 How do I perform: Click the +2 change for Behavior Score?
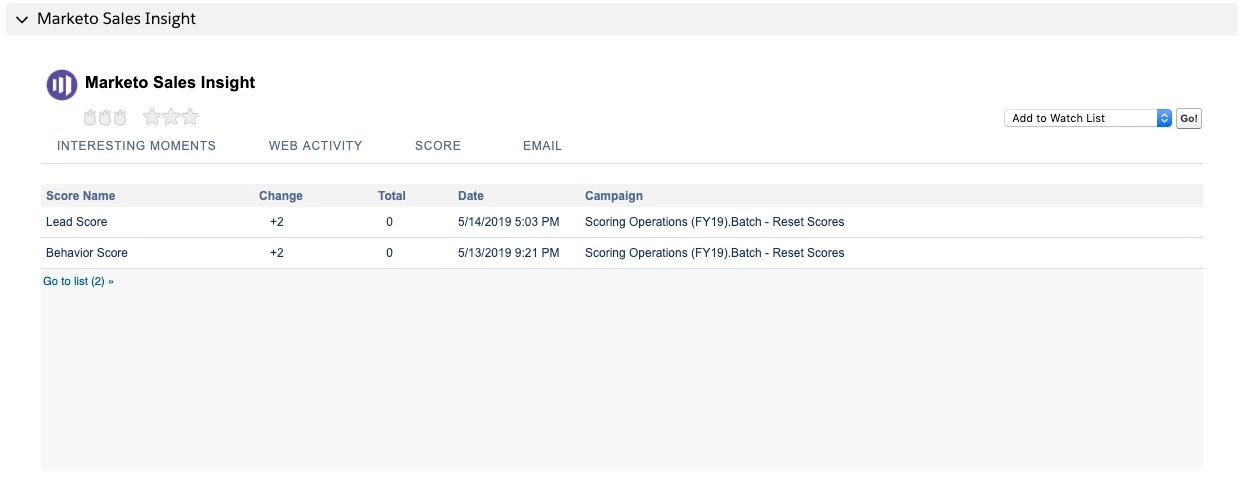[277, 253]
